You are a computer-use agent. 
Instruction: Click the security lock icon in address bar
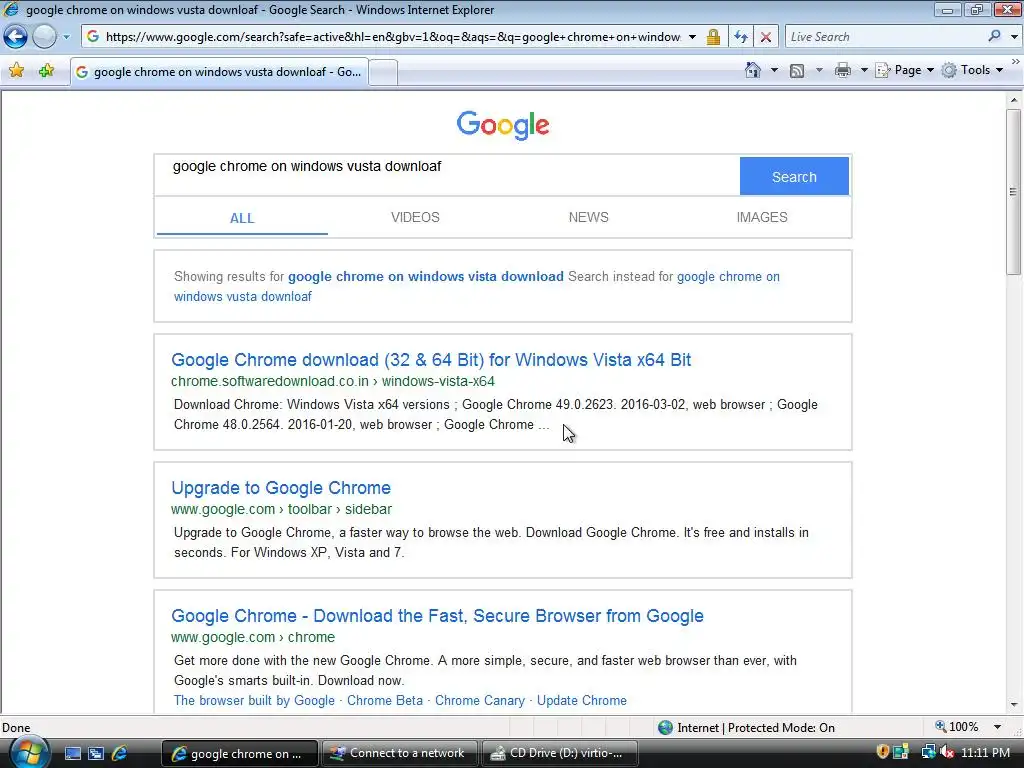[713, 37]
